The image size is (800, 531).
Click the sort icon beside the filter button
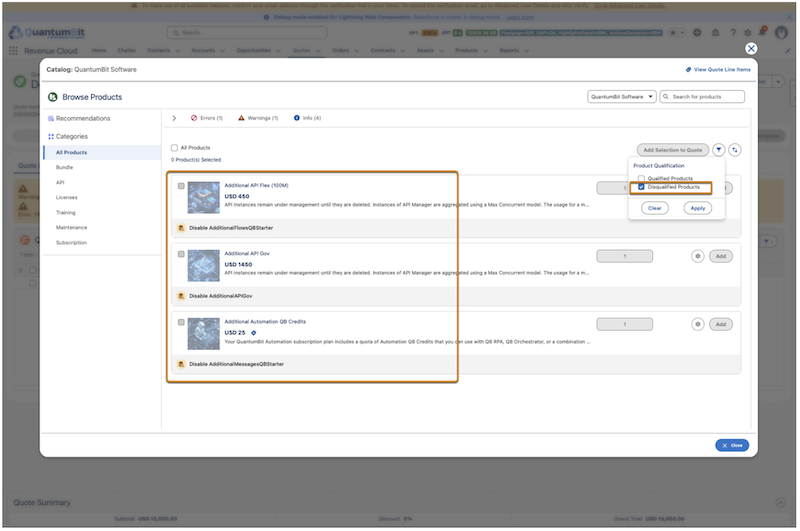coord(735,150)
